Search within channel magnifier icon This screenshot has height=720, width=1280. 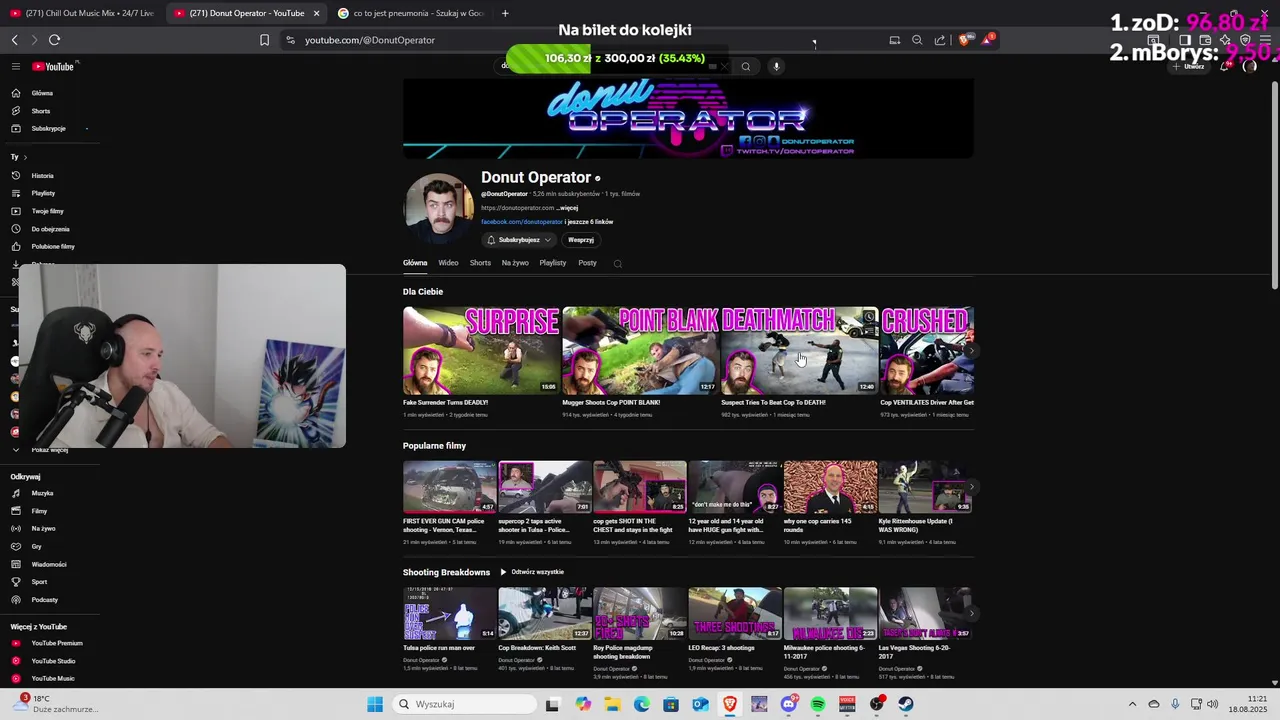(617, 264)
